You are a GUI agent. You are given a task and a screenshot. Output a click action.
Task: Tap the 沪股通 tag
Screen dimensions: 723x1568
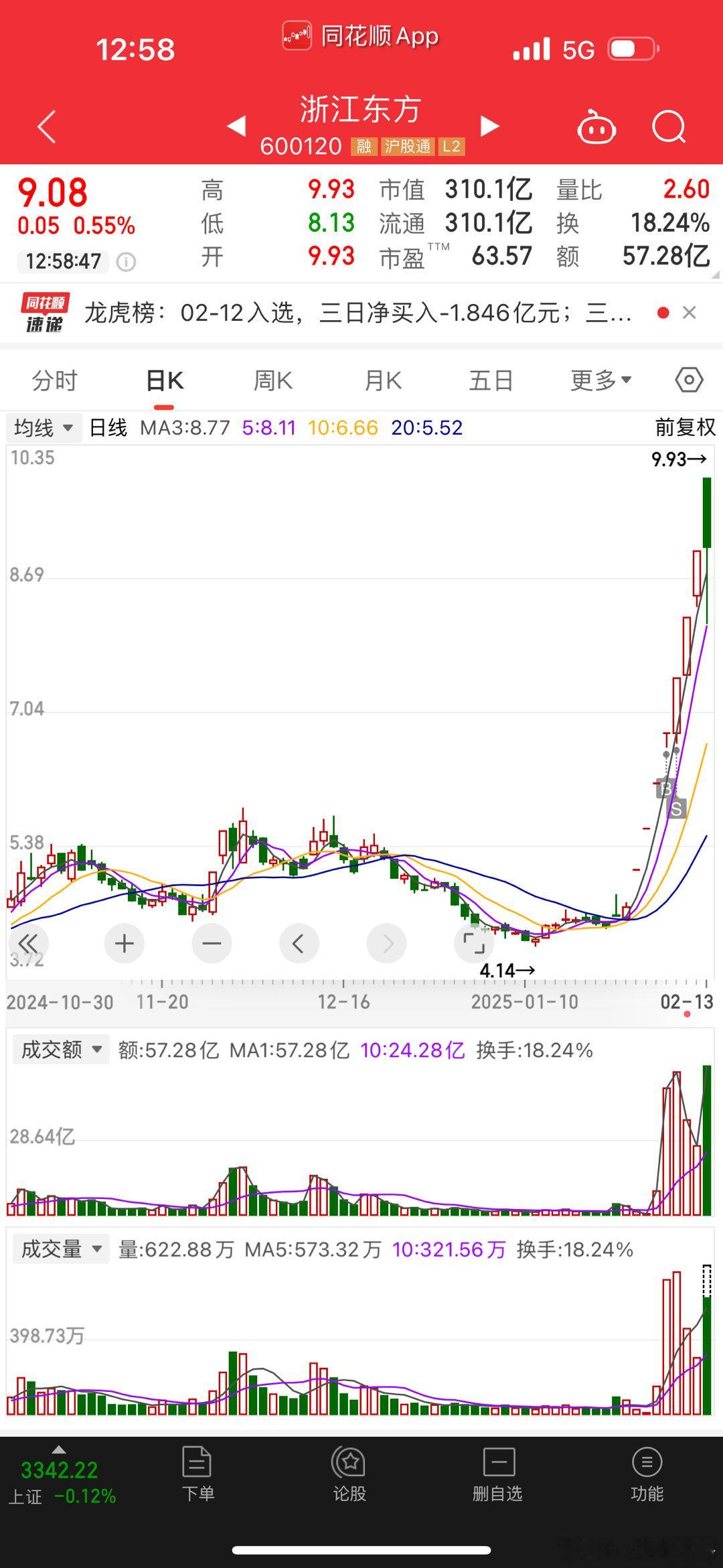pyautogui.click(x=407, y=146)
